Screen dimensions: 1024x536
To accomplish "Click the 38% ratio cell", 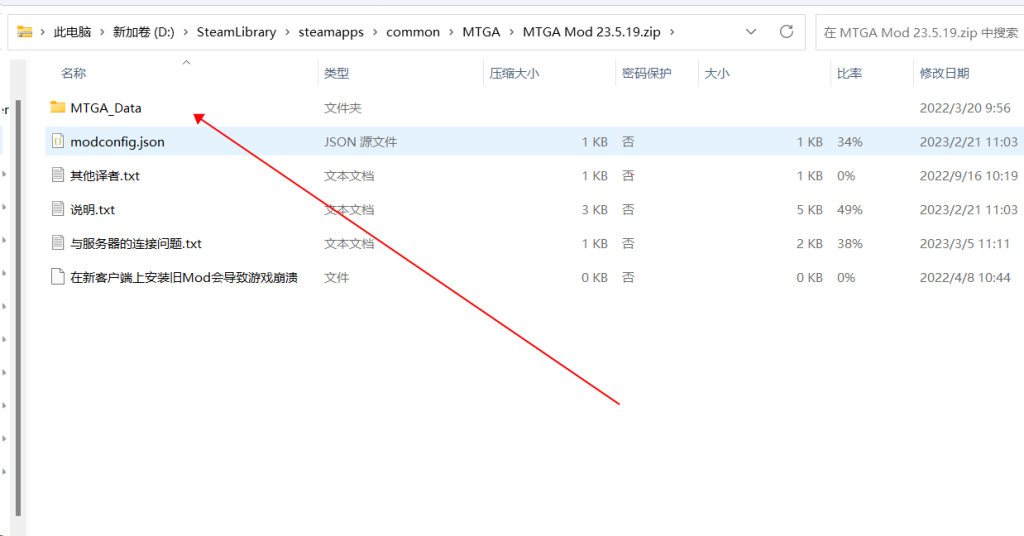I will pyautogui.click(x=850, y=244).
